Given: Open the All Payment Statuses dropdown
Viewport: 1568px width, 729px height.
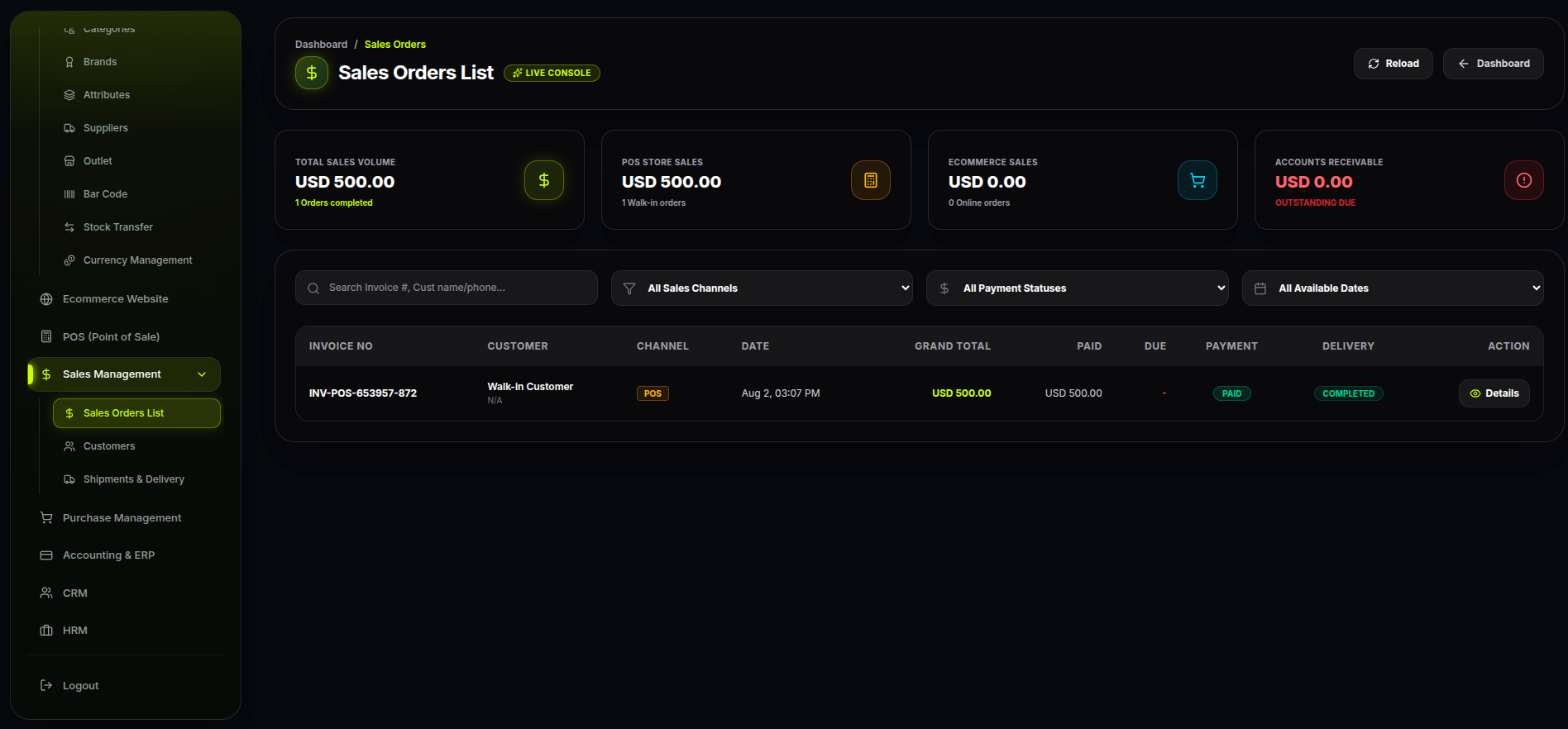Looking at the screenshot, I should [1077, 288].
